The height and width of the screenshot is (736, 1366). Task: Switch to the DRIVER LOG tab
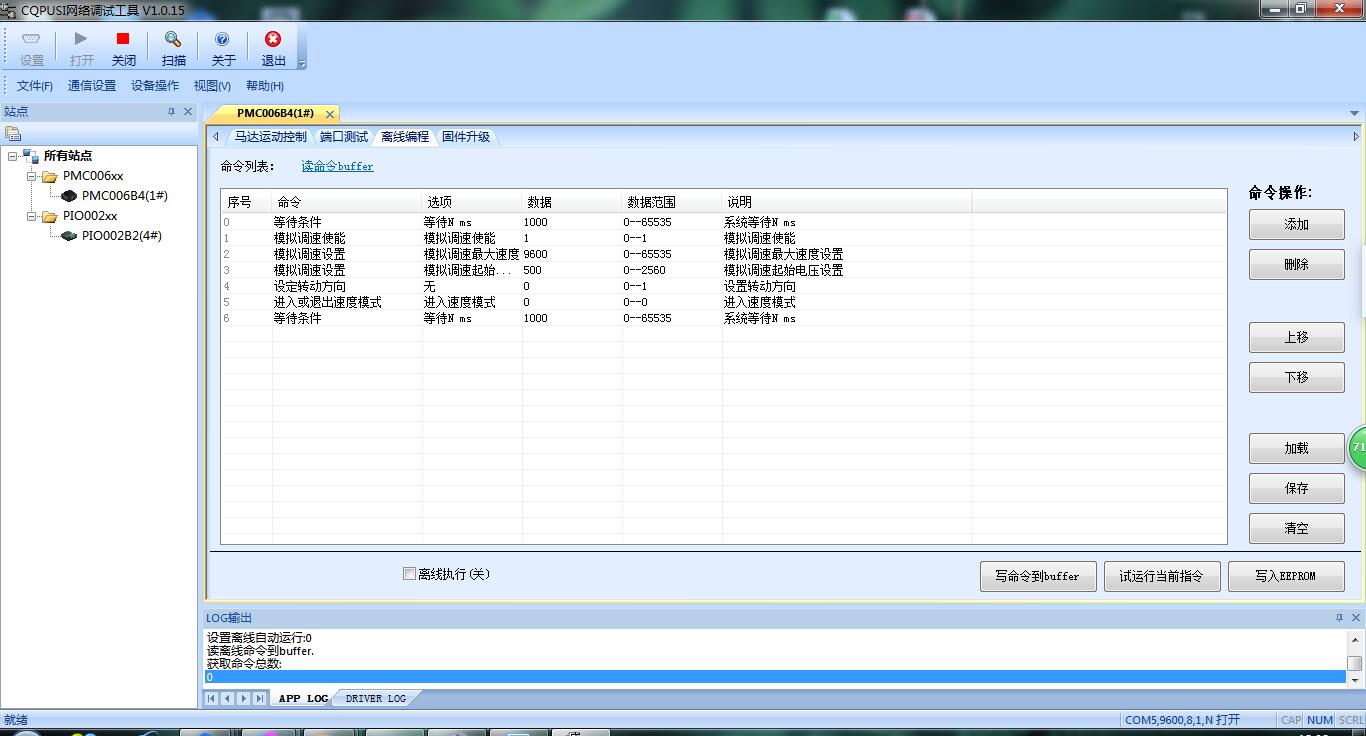pos(375,698)
